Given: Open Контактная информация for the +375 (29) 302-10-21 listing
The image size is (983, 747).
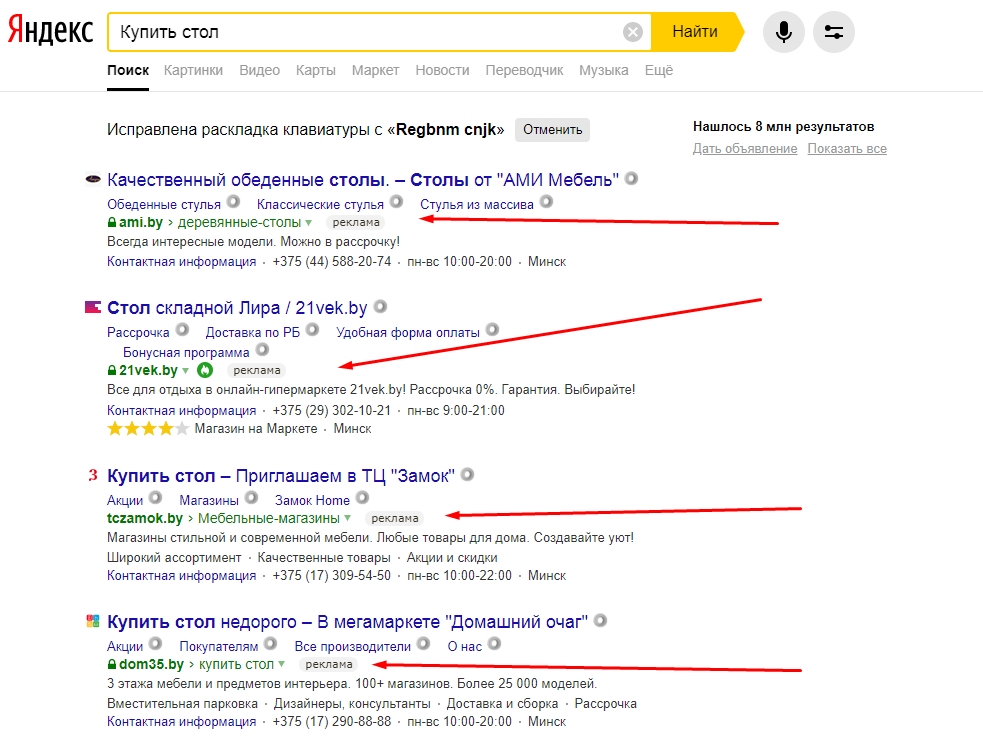Looking at the screenshot, I should coord(182,410).
